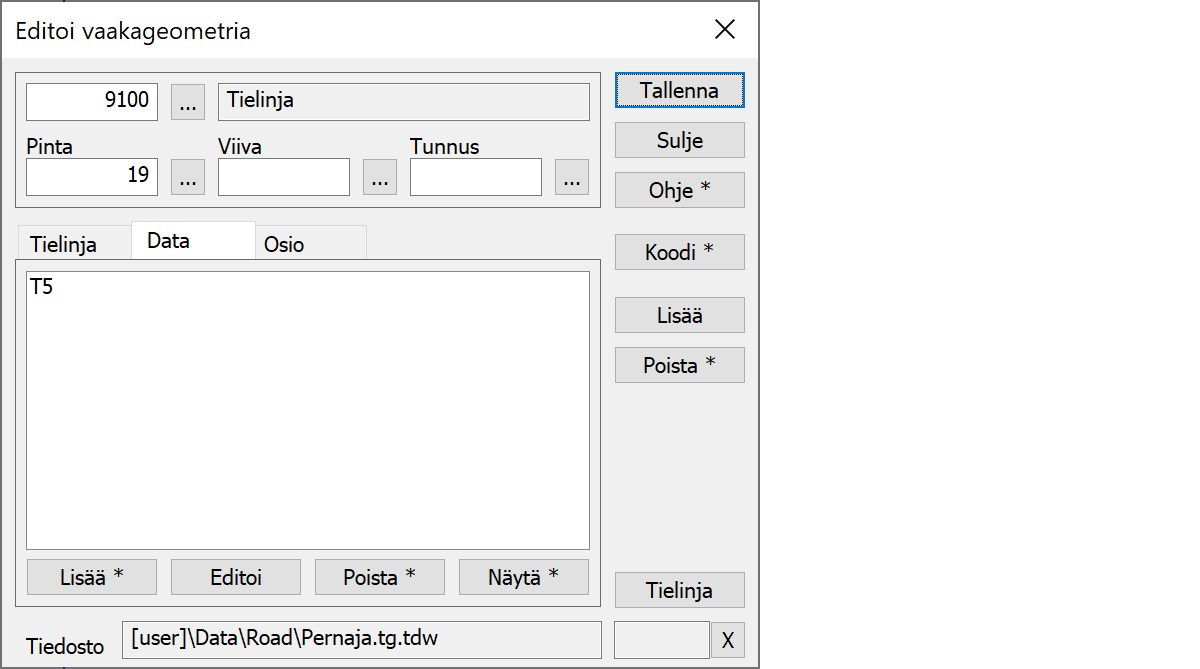The height and width of the screenshot is (669, 1200).
Task: Open the Viiva browse ellipsis button
Action: [x=379, y=177]
